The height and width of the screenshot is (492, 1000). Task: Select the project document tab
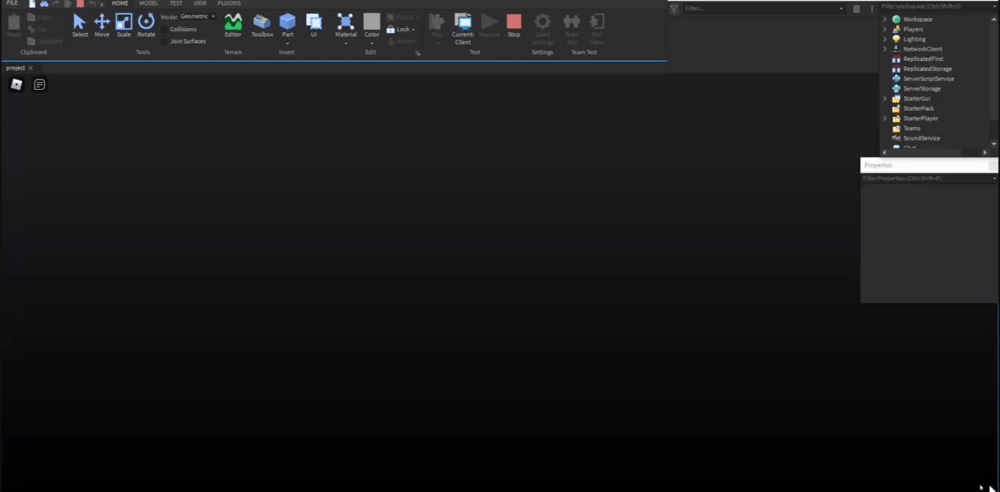pos(15,68)
